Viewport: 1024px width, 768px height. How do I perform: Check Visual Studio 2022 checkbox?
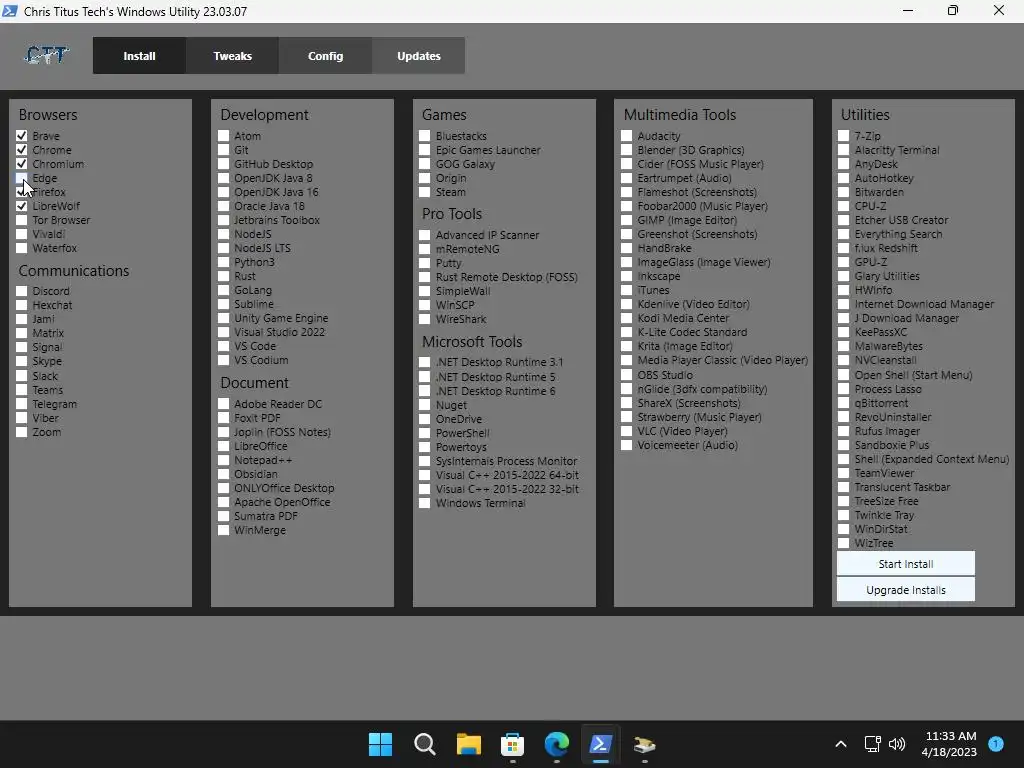223,332
